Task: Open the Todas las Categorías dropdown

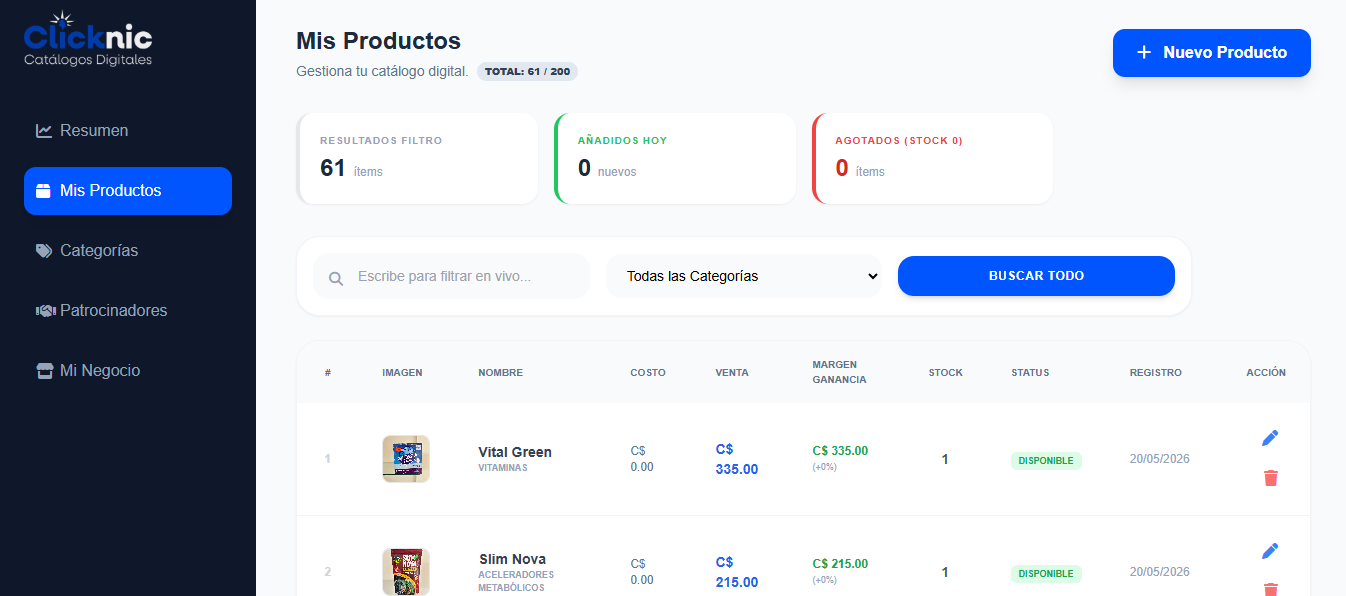Action: pyautogui.click(x=744, y=276)
